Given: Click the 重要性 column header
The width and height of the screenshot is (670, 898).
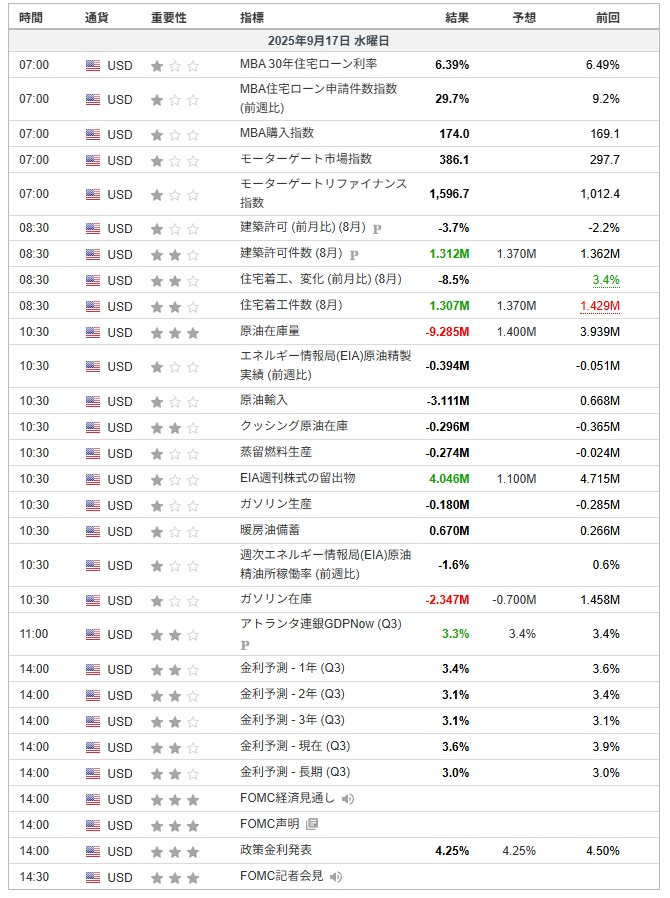Looking at the screenshot, I should point(169,18).
